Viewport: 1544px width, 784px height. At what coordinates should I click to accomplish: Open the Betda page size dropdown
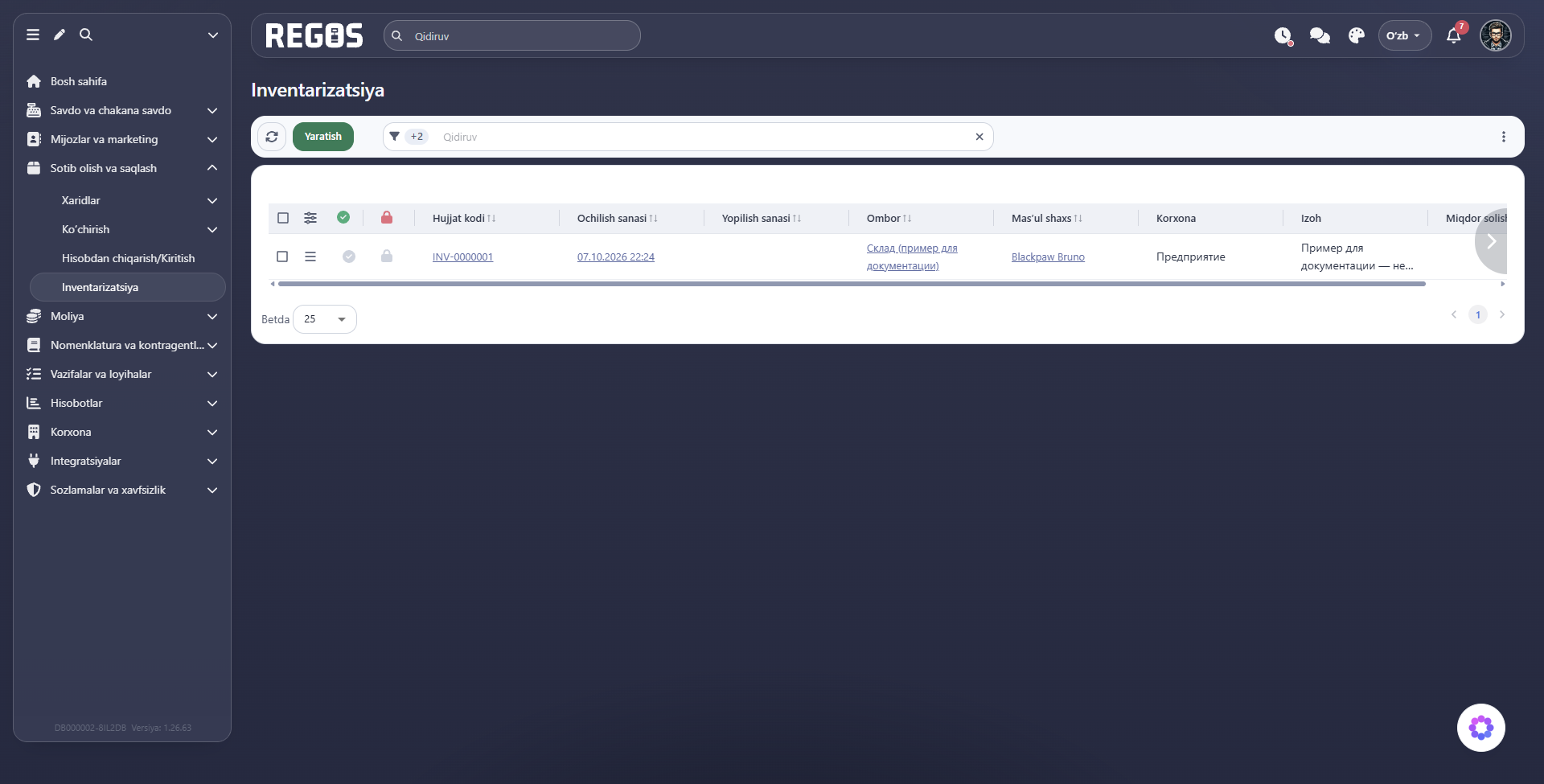point(325,319)
